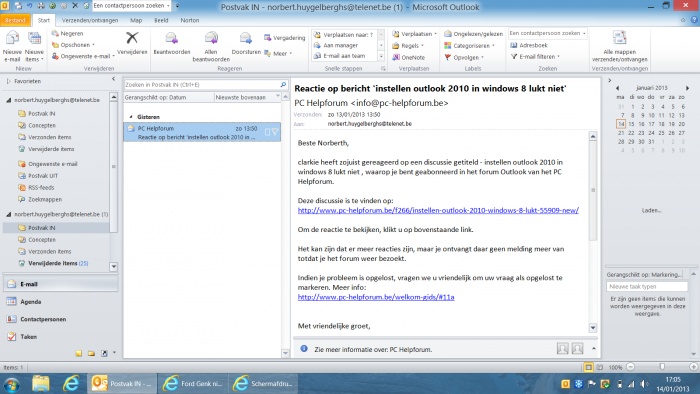Collapse the Gisteren message group

tap(131, 117)
